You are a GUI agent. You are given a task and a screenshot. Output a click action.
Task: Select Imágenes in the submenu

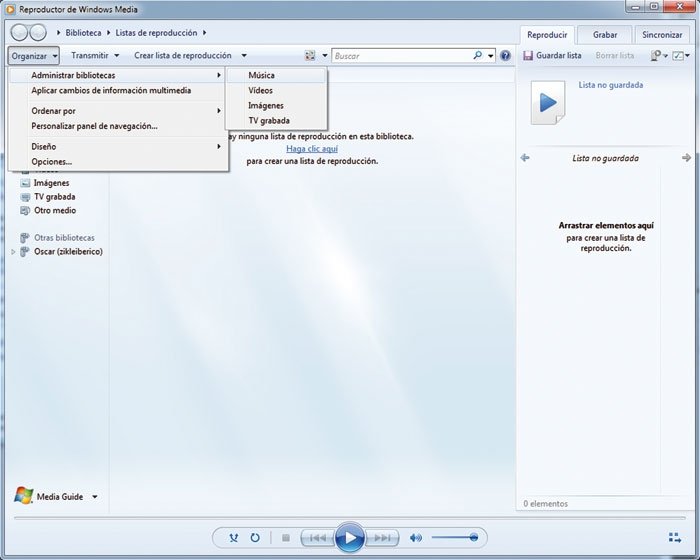(276, 105)
